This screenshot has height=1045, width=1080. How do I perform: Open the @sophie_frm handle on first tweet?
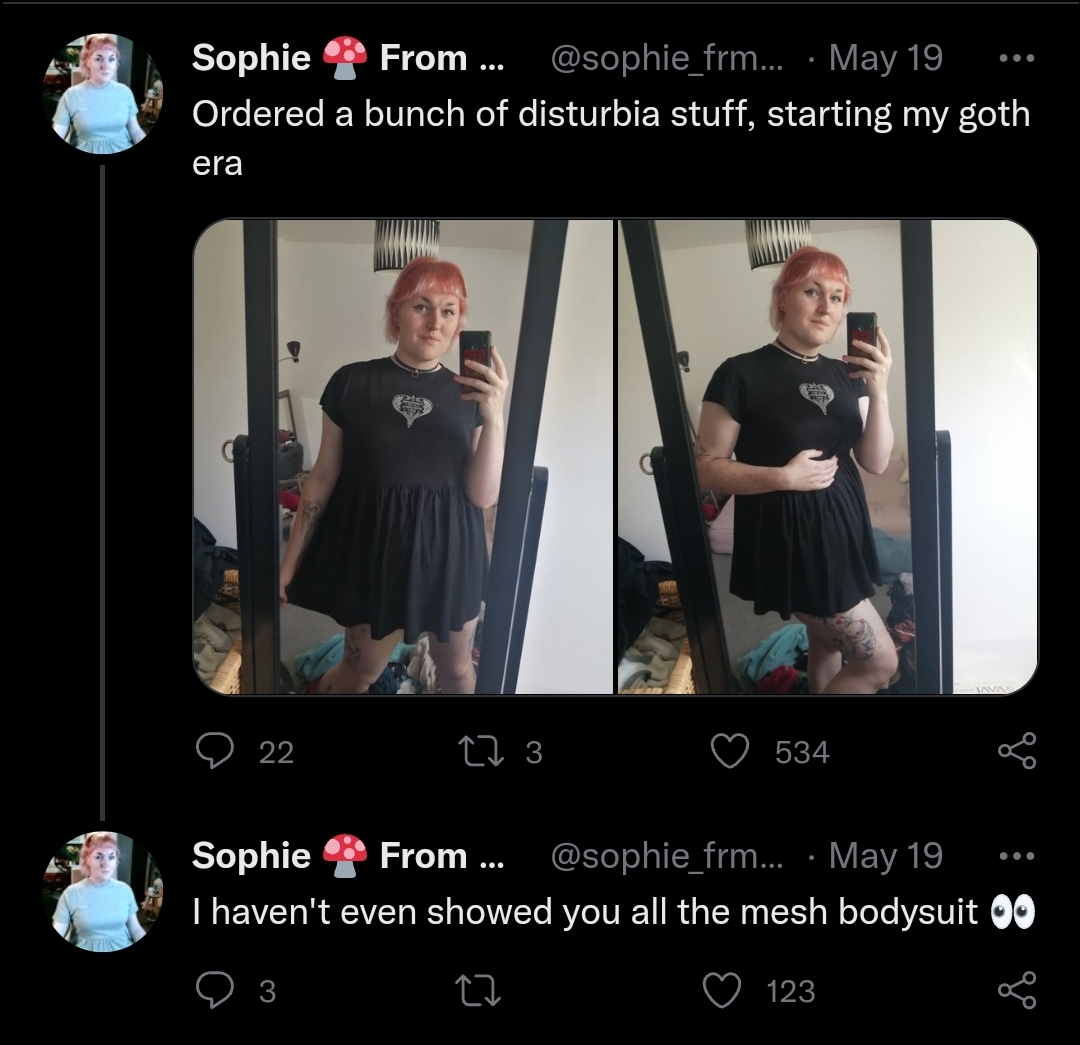(x=666, y=58)
